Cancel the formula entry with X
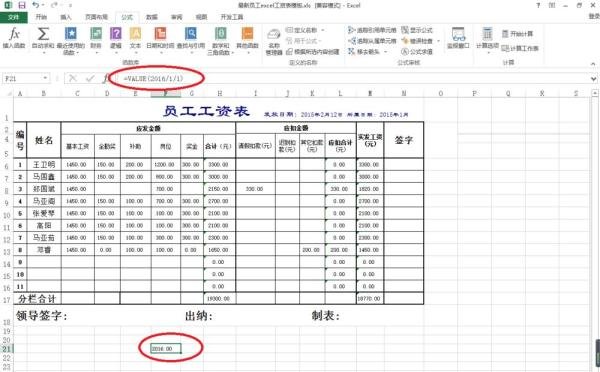The width and height of the screenshot is (600, 372). [x=73, y=78]
